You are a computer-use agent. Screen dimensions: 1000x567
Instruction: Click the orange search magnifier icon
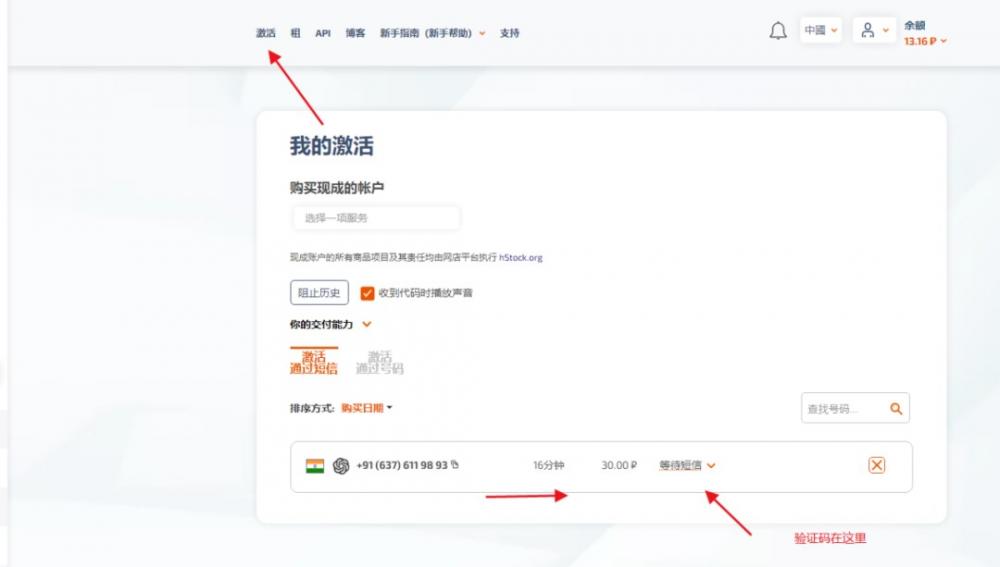tap(896, 409)
